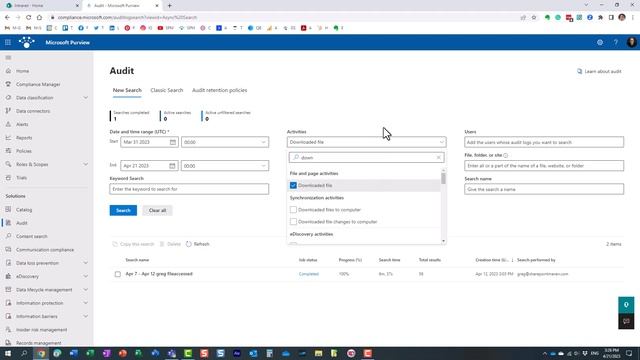Switch to Audit retention policies tab
640x360 pixels.
(220, 90)
